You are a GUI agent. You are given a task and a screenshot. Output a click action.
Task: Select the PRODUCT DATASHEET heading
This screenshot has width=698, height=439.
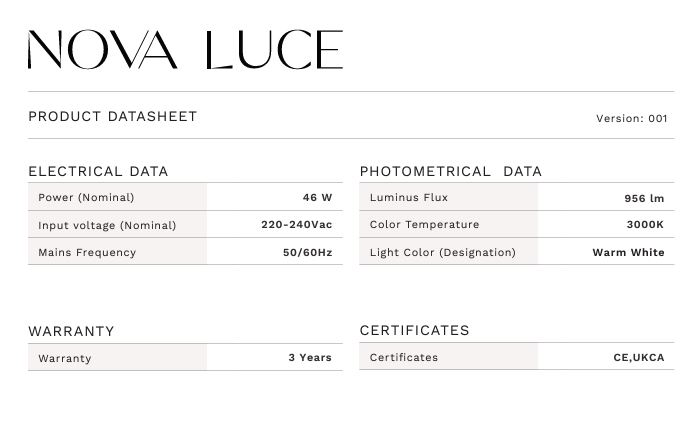coord(113,117)
